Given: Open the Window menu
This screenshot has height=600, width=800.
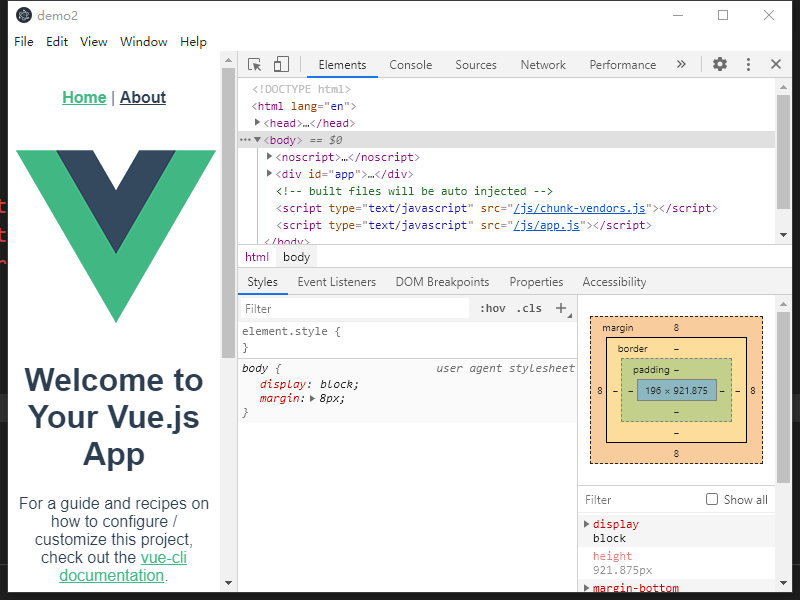Looking at the screenshot, I should click(143, 41).
